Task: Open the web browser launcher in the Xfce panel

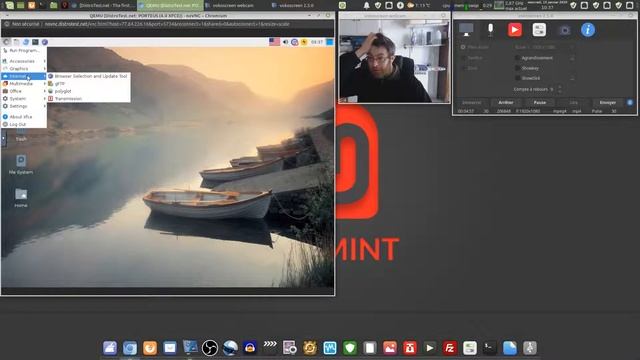Action: click(x=26, y=42)
